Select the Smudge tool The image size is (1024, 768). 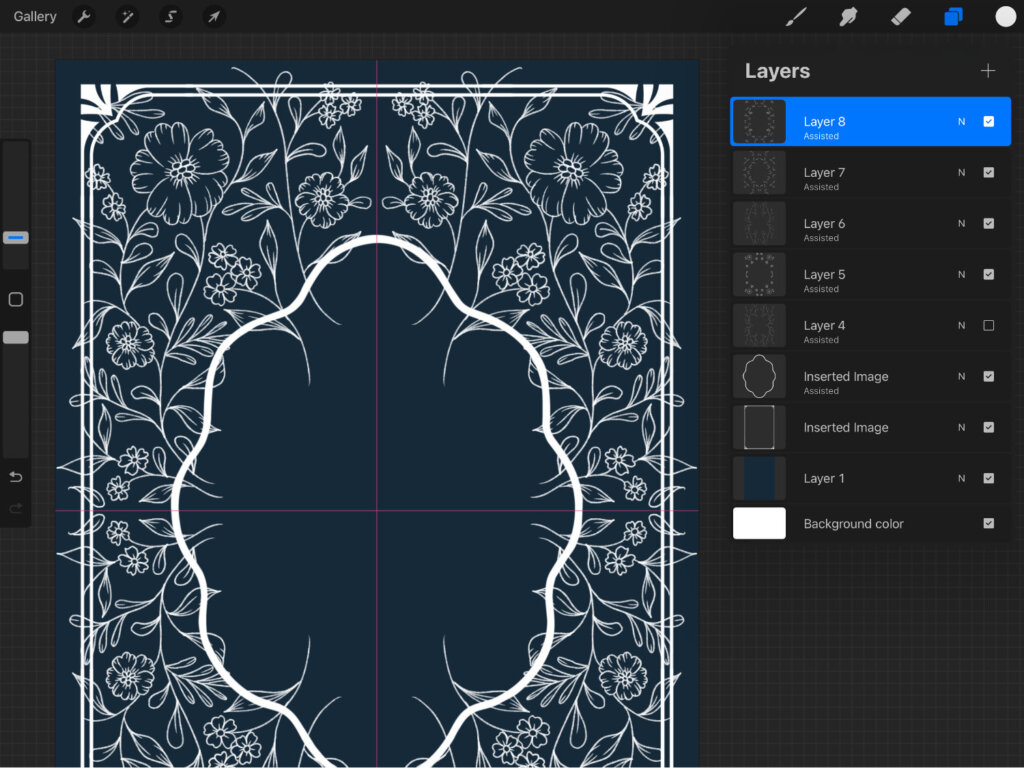click(849, 17)
